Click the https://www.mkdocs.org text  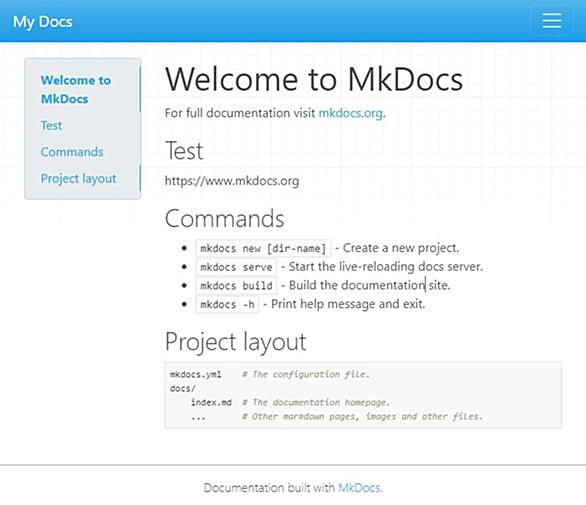[x=232, y=181]
